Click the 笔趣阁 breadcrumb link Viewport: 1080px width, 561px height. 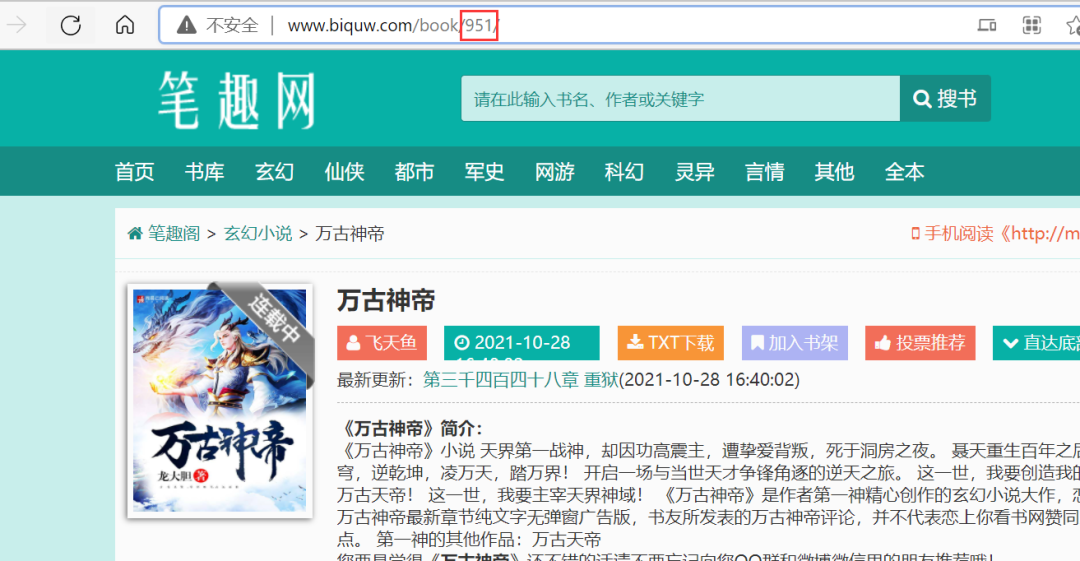(x=174, y=234)
